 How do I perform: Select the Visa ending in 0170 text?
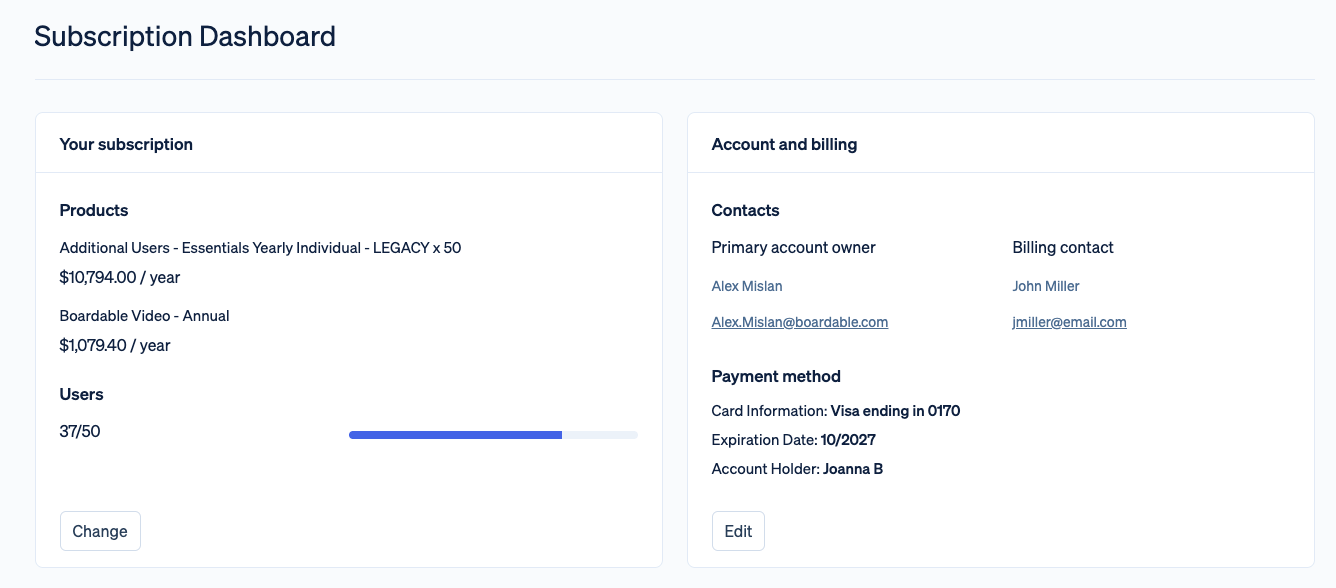click(x=896, y=411)
